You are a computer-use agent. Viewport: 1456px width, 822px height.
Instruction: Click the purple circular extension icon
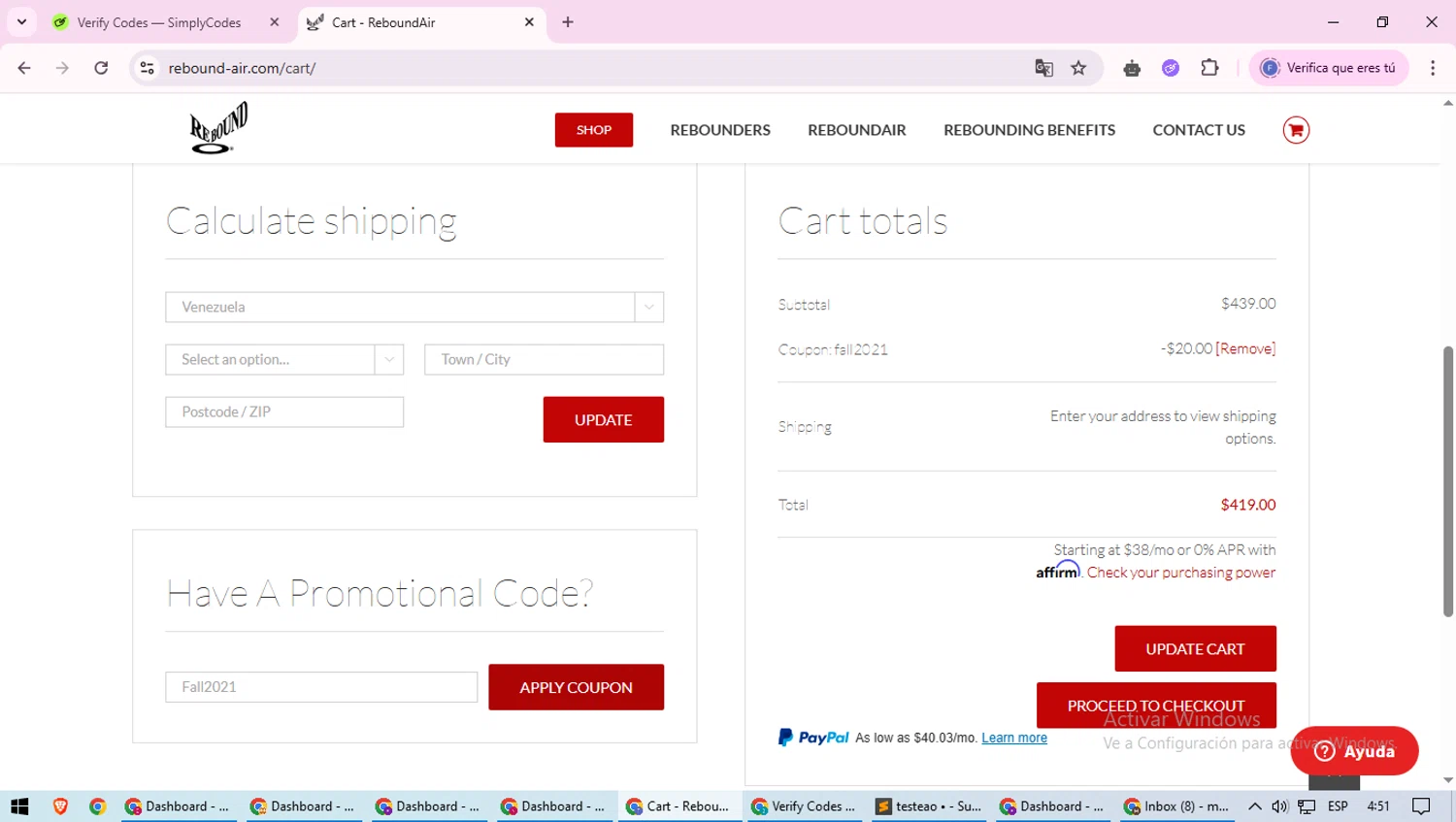tap(1171, 68)
